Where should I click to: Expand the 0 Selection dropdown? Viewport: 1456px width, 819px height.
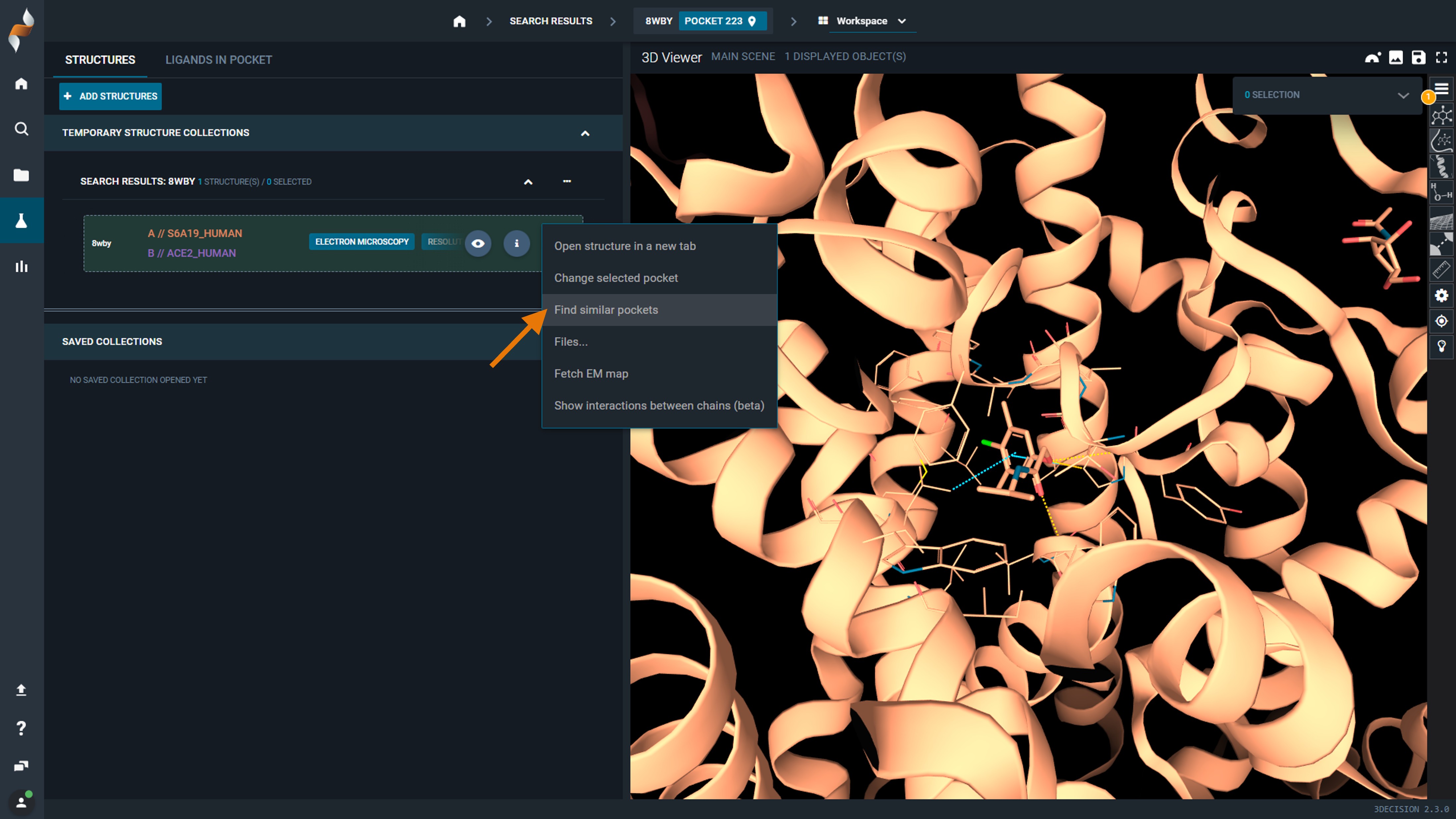pyautogui.click(x=1403, y=95)
